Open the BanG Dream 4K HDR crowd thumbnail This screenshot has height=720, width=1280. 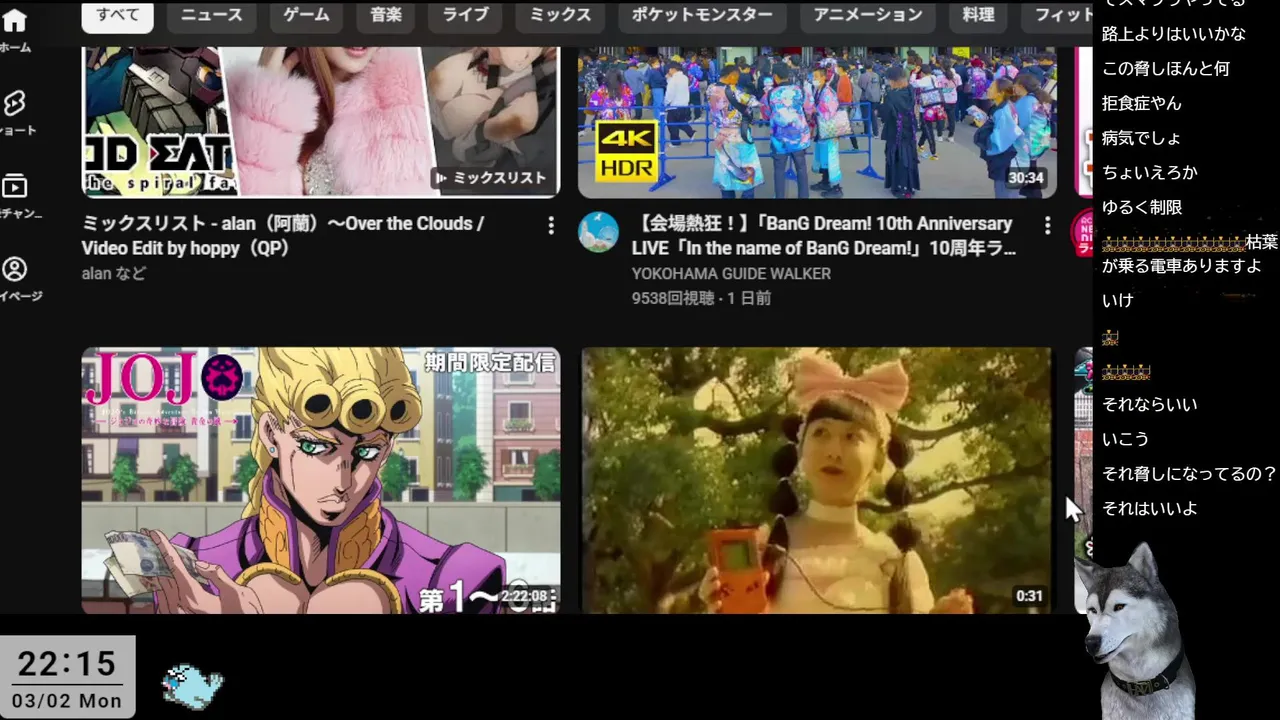click(817, 122)
